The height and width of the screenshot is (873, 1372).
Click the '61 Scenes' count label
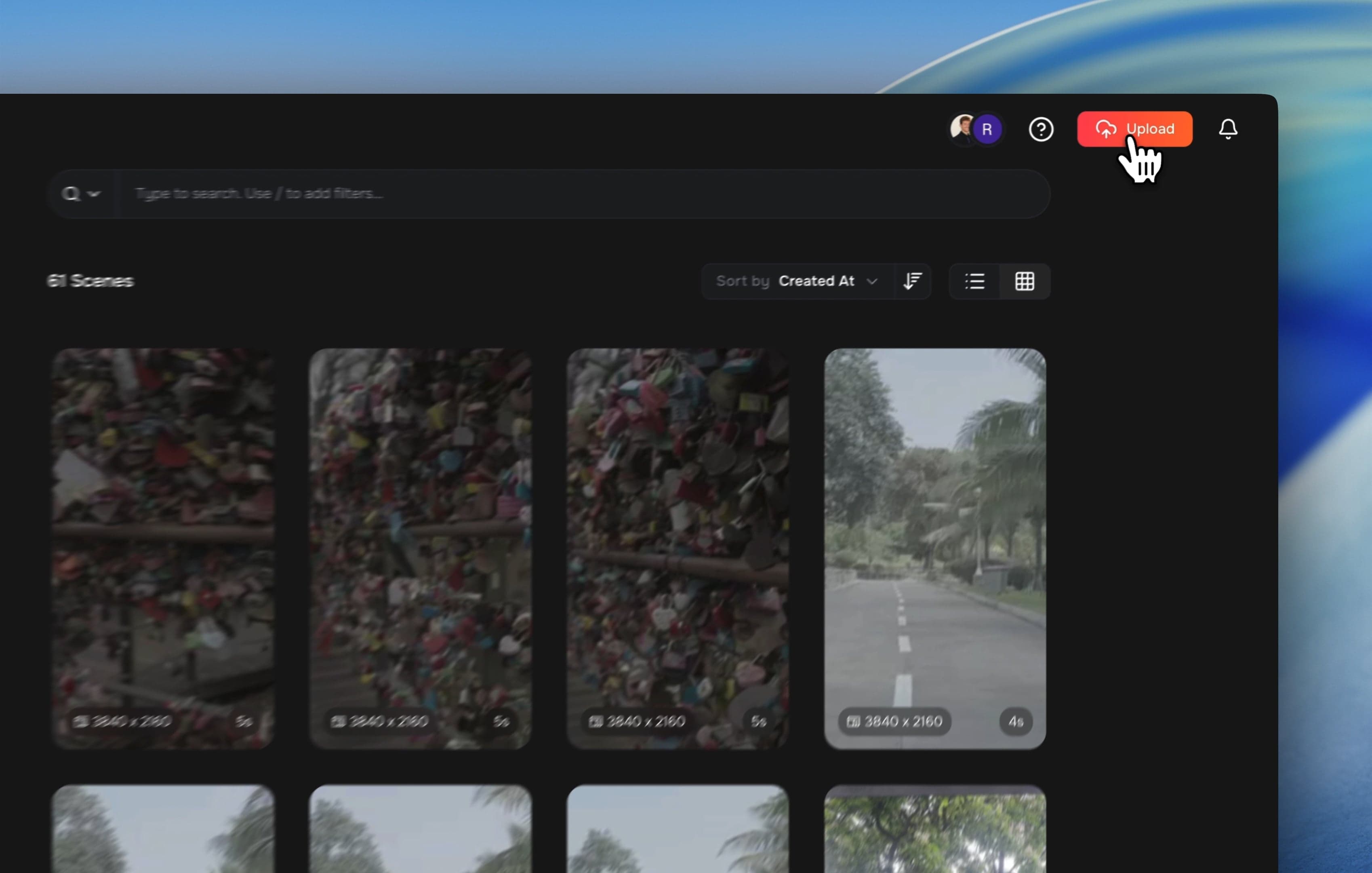pyautogui.click(x=90, y=281)
